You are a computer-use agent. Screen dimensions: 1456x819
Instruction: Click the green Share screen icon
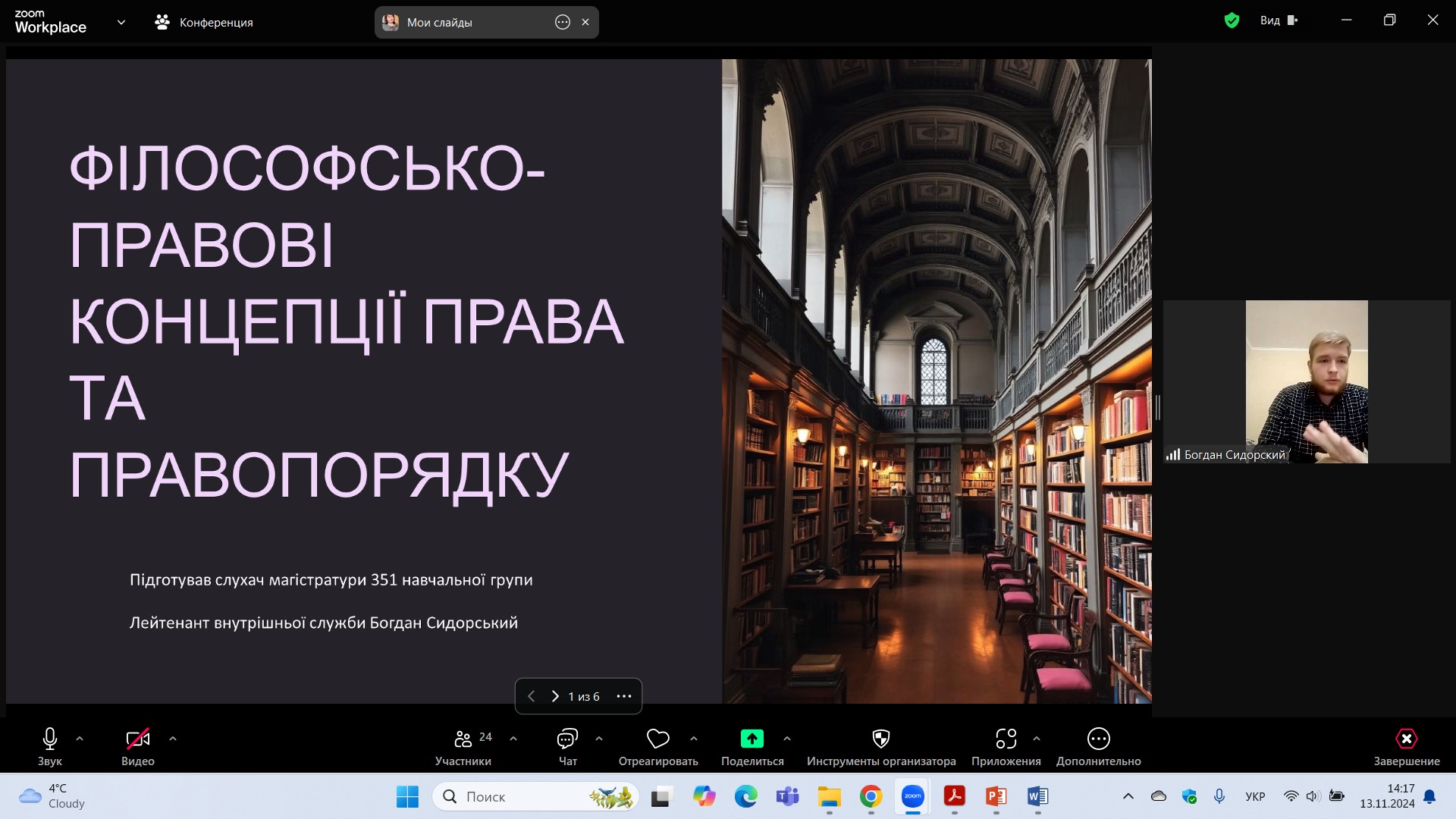[x=752, y=739]
